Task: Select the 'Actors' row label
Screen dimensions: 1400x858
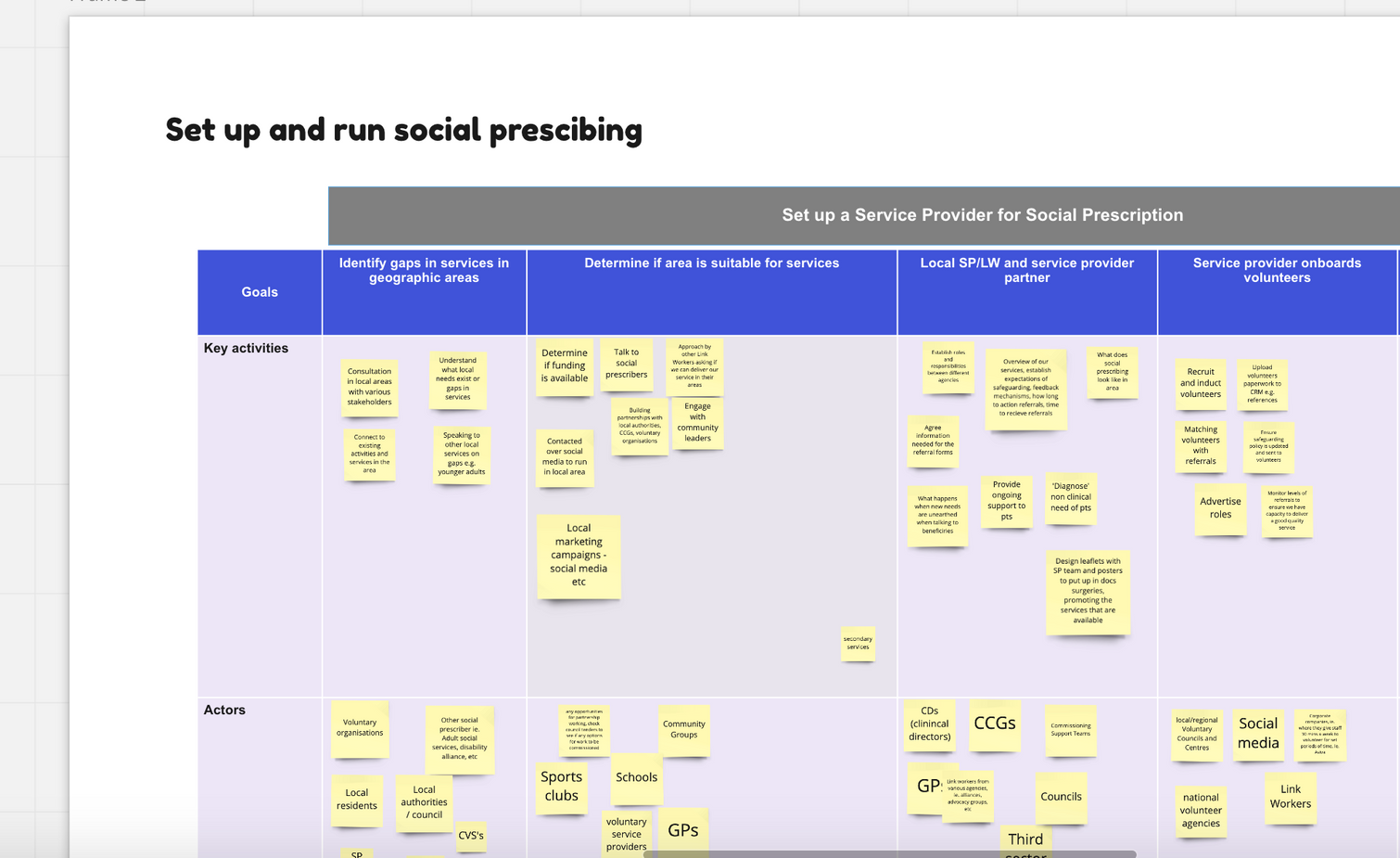Action: point(224,710)
